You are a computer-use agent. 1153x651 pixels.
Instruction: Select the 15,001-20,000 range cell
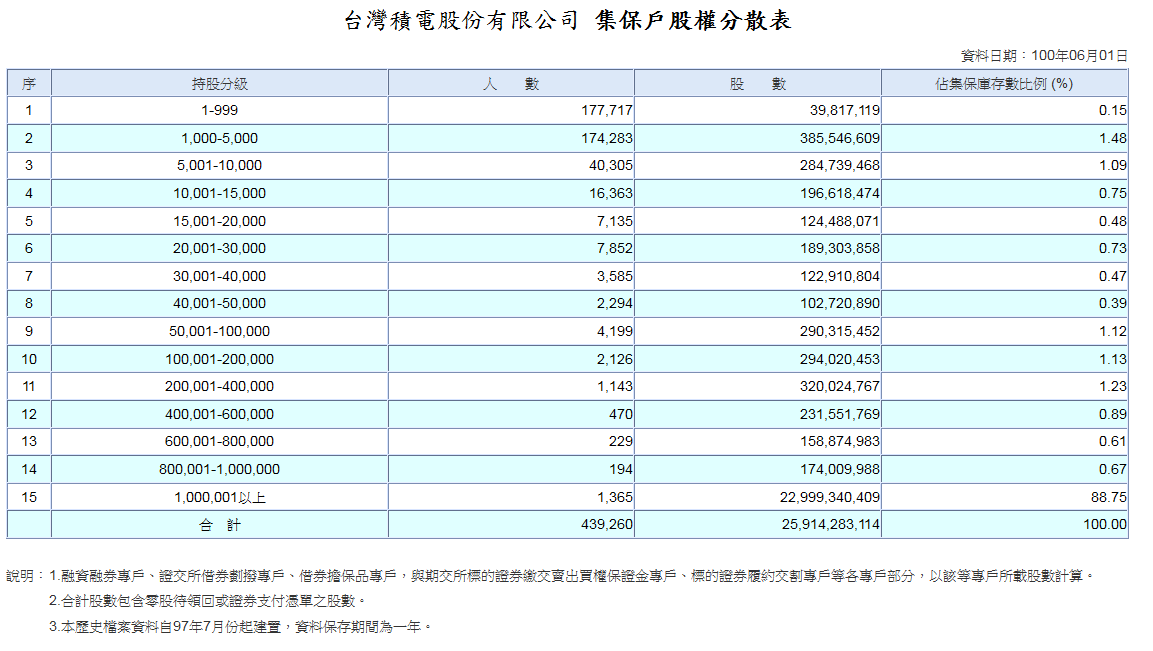(219, 221)
